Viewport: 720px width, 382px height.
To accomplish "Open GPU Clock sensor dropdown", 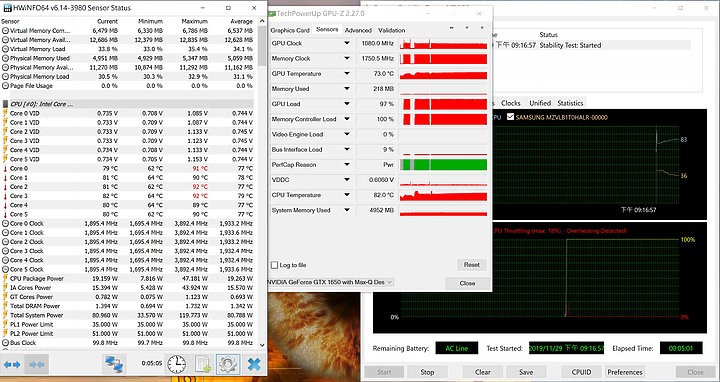I will (x=347, y=43).
